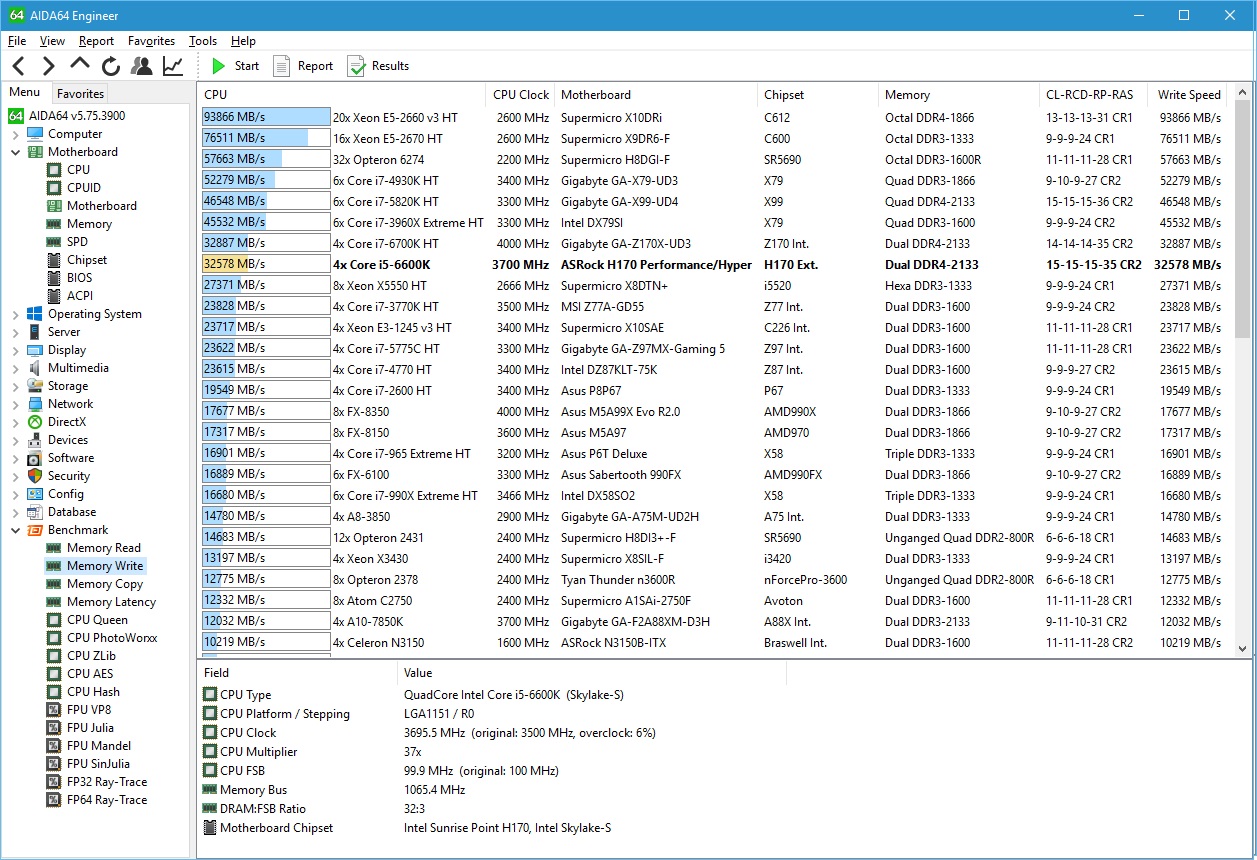Image resolution: width=1257 pixels, height=860 pixels.
Task: Expand the Display tree node
Action: click(x=15, y=350)
